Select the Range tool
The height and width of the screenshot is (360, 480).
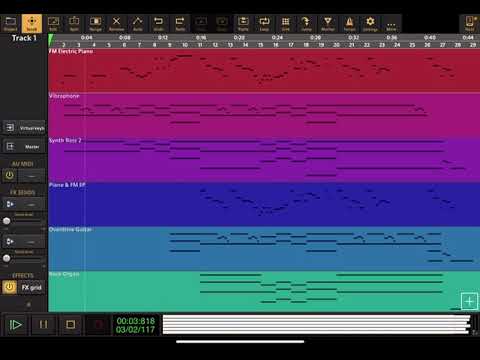(95, 23)
